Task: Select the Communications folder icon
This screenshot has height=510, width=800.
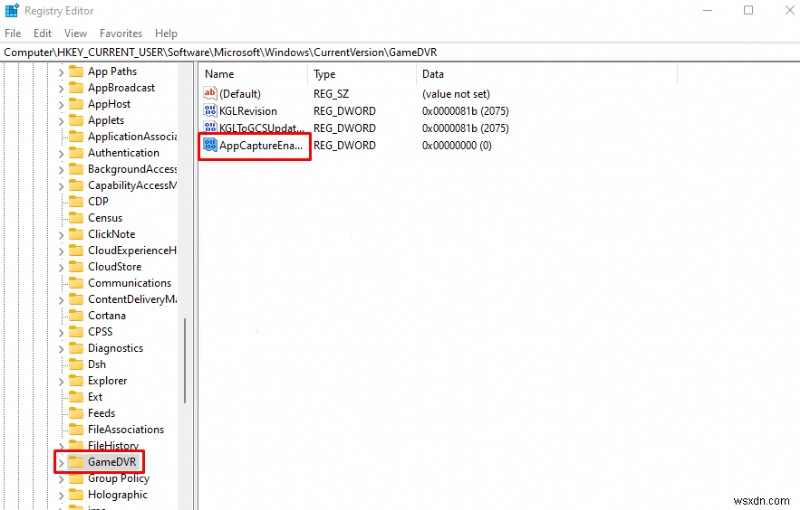Action: (x=76, y=283)
